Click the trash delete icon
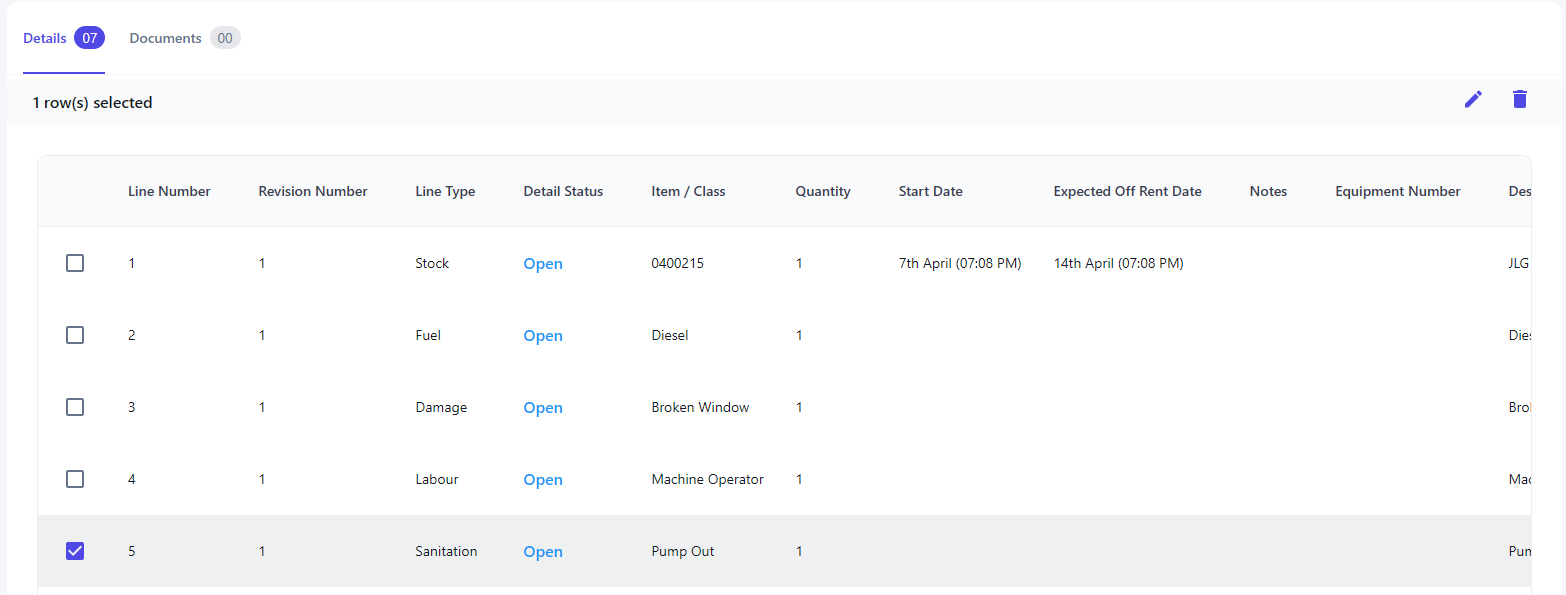This screenshot has height=595, width=1566. (x=1520, y=99)
